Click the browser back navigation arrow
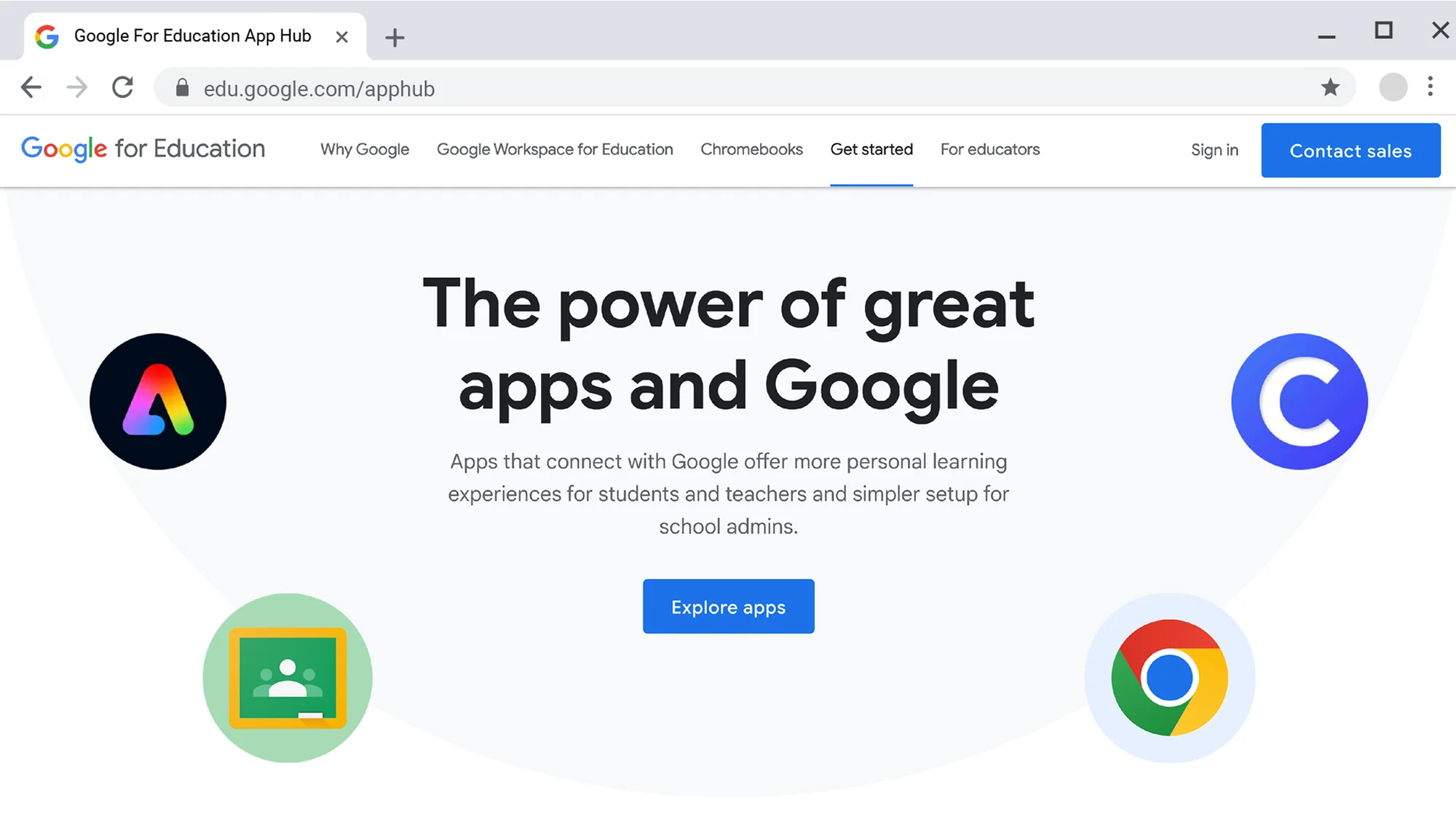The image size is (1456, 820). [x=29, y=88]
